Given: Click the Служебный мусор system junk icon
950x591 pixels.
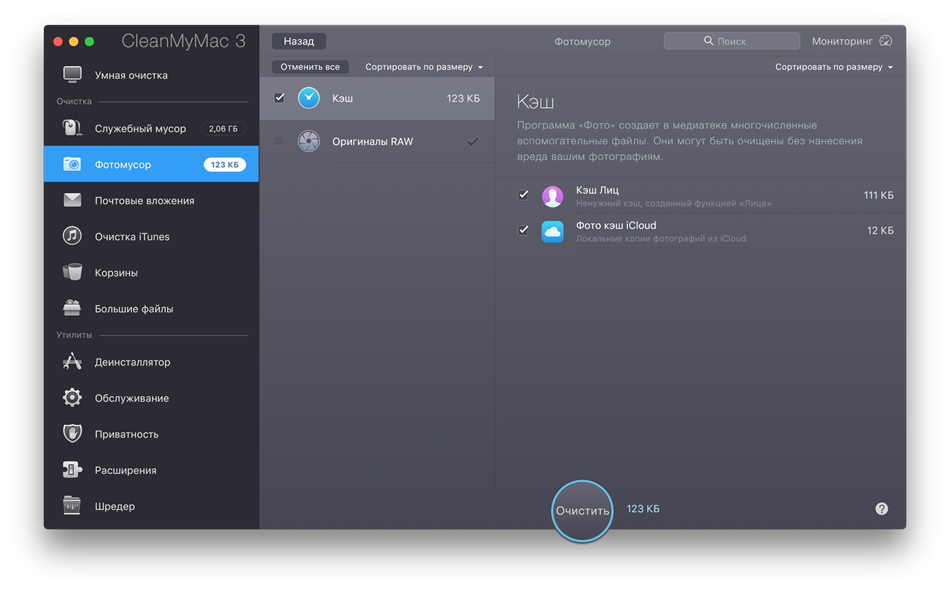Looking at the screenshot, I should point(72,128).
